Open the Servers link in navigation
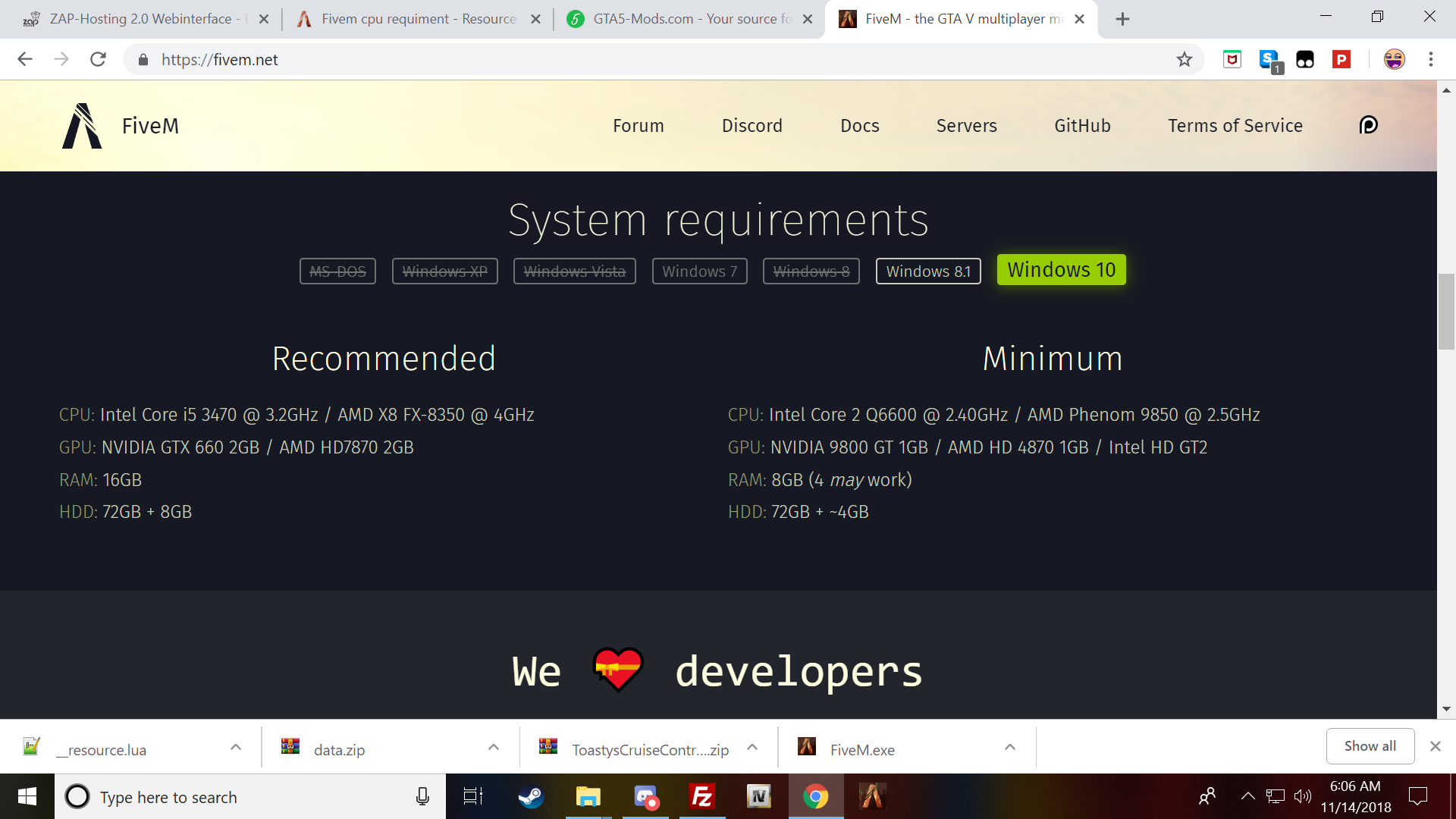The image size is (1456, 819). (966, 126)
